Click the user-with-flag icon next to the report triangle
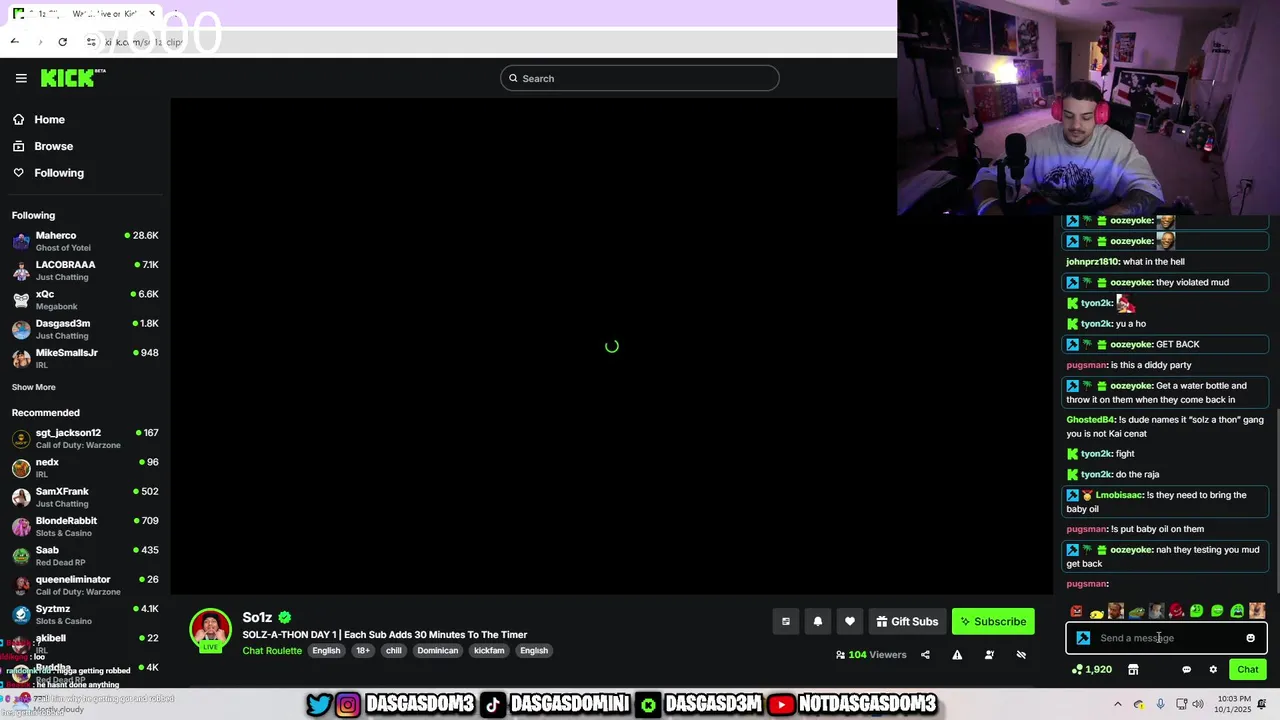1280x720 pixels. pos(989,655)
